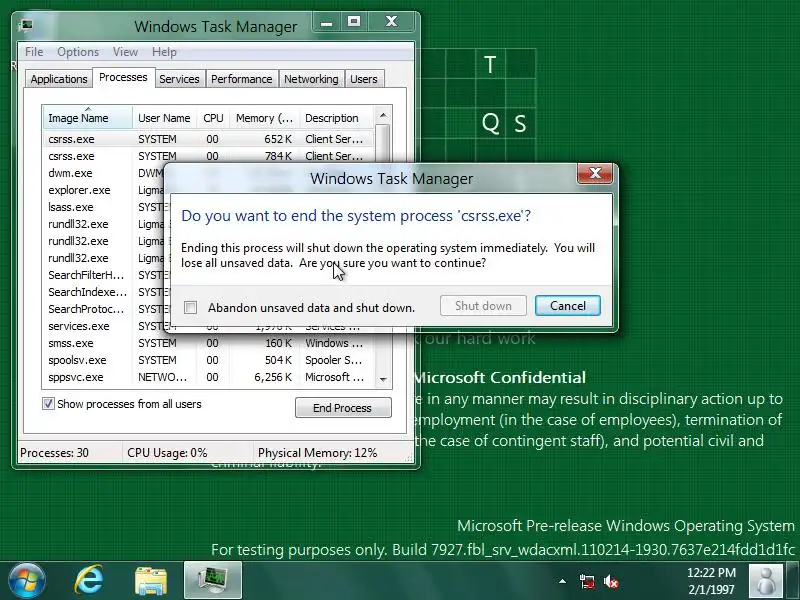
Task: Open taskbar clock showing 12:22 PM
Action: tap(711, 581)
